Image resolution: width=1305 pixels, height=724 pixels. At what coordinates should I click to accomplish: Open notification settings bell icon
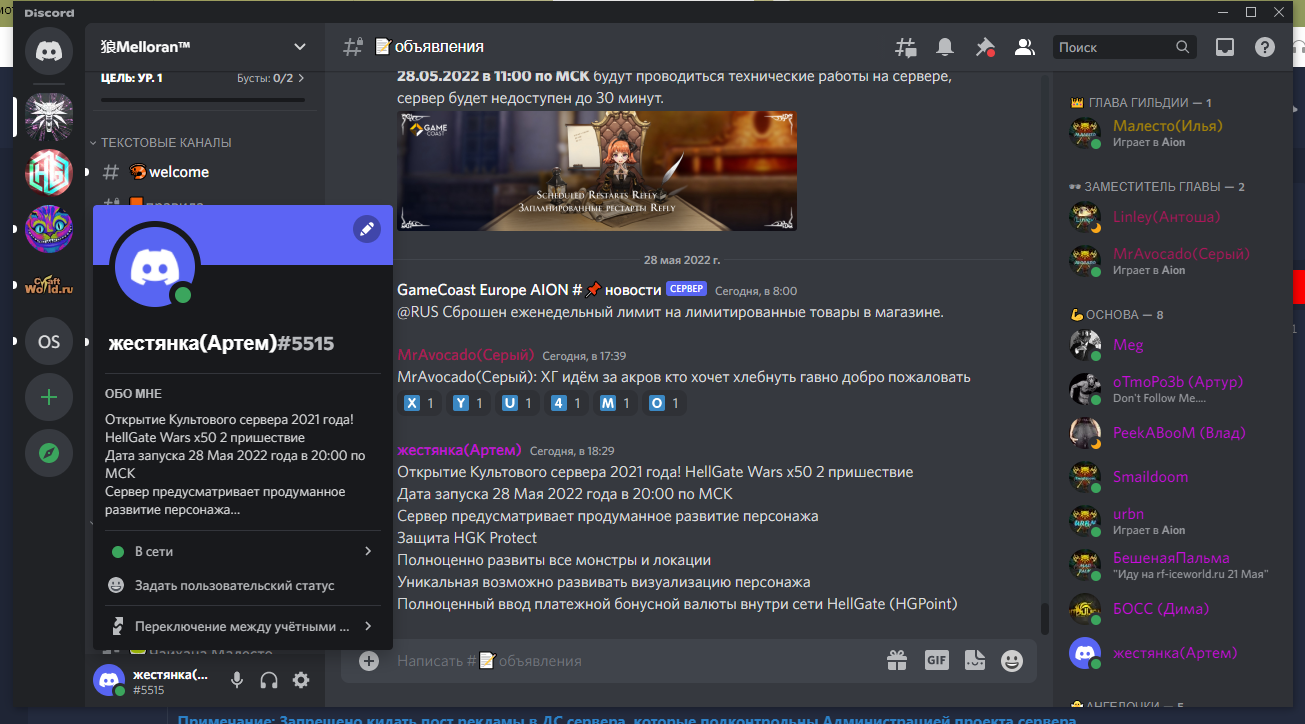945,47
